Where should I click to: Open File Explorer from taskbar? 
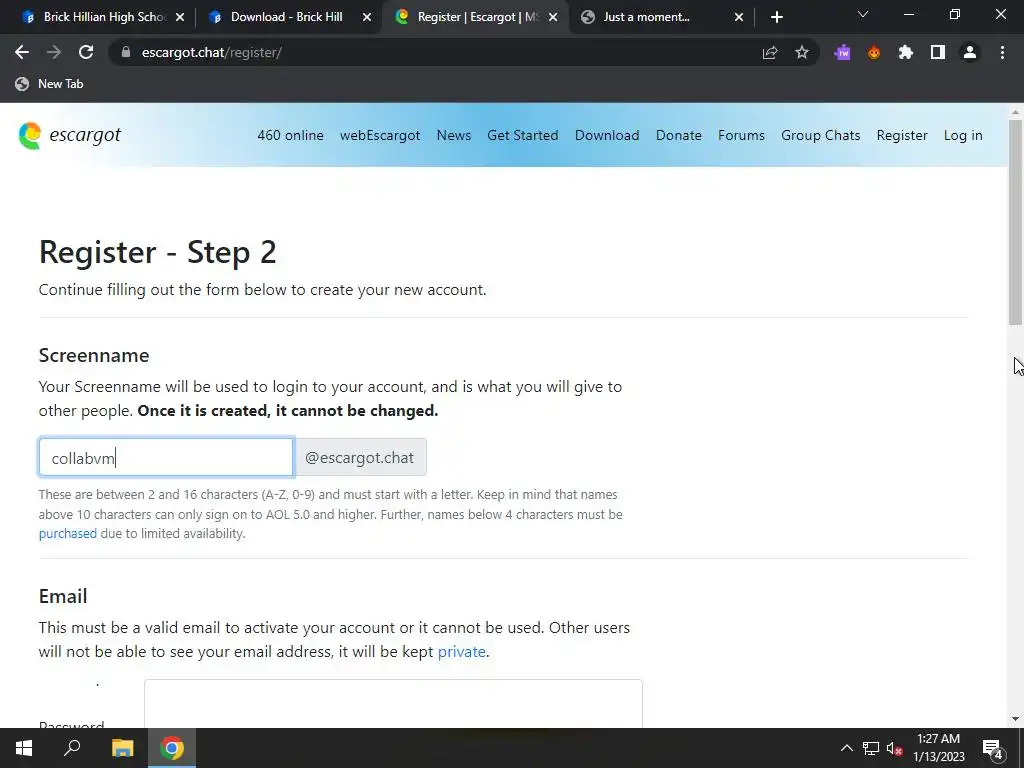click(122, 748)
